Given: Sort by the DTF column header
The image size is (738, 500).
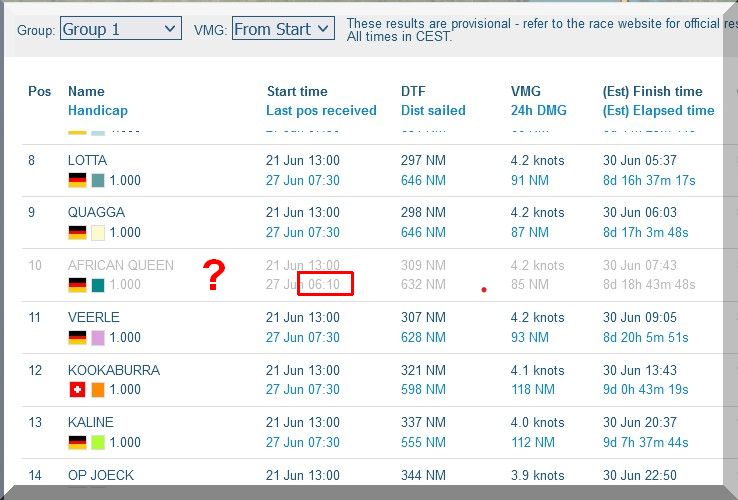Looking at the screenshot, I should (x=413, y=91).
